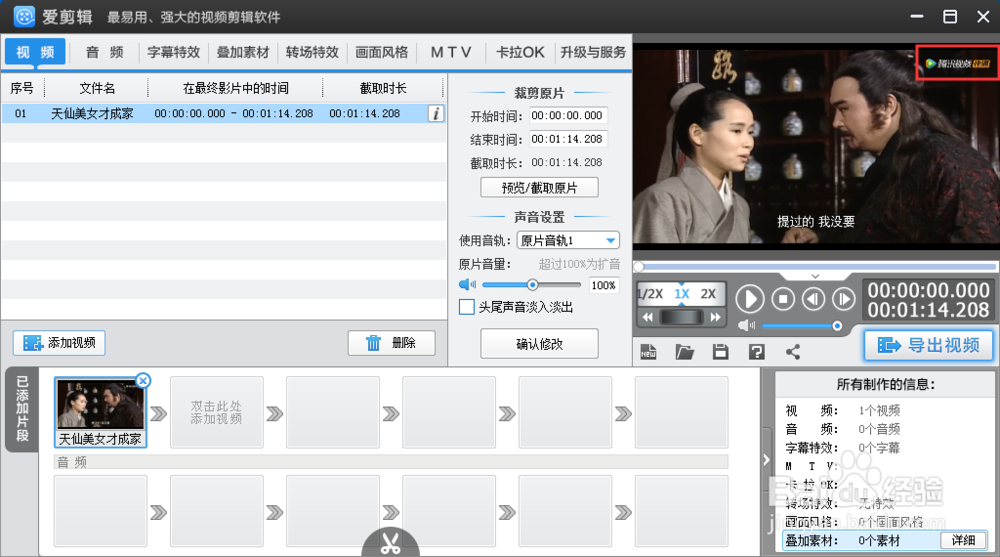Screen dimensions: 1000x557
Task: Adjust the player volume slider handle
Action: click(x=837, y=326)
